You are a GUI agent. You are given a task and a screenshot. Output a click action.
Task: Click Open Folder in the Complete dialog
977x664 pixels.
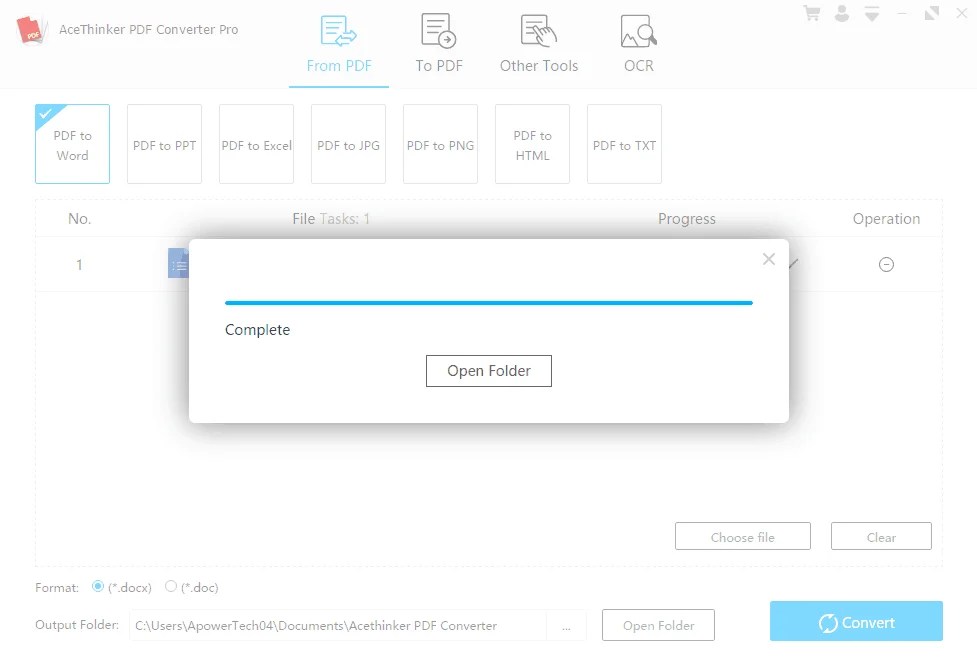(x=488, y=371)
